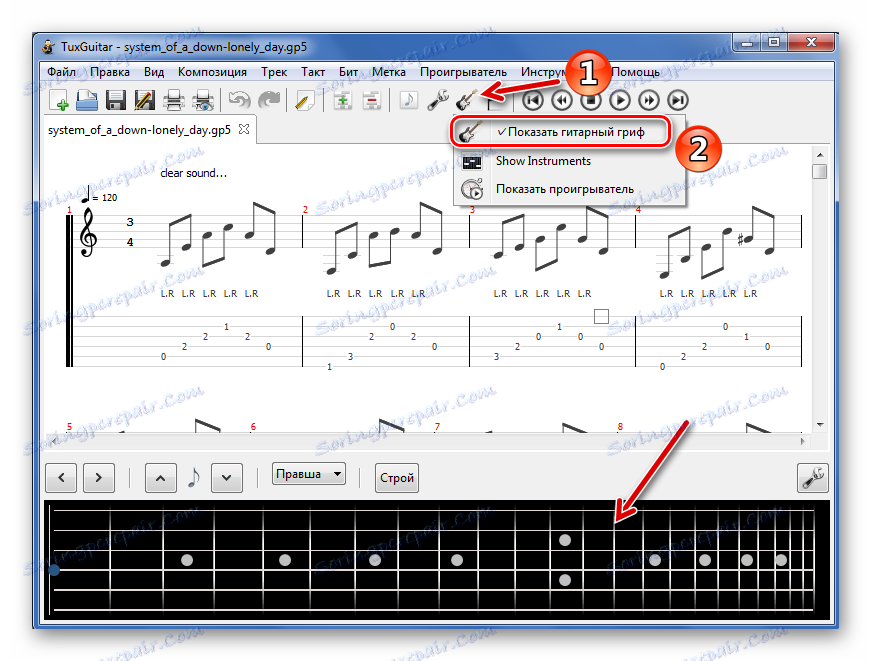Close the system_of_a_down-lonely_day.gp5 tab

pos(243,129)
